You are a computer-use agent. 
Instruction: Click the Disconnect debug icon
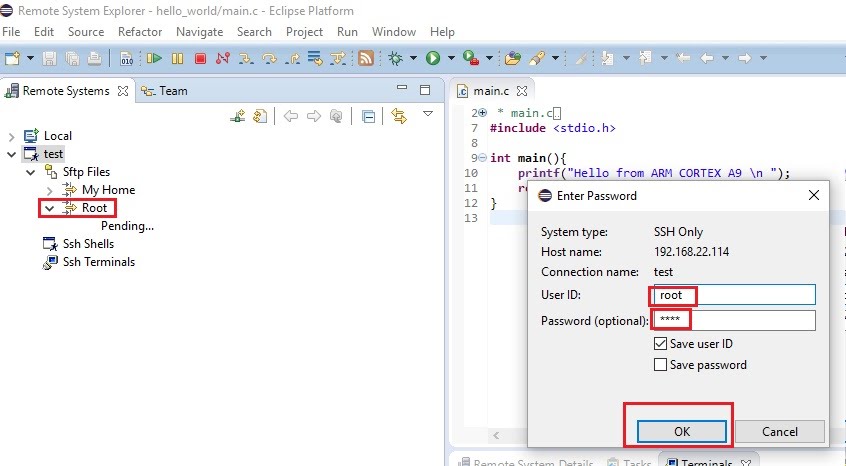click(223, 58)
